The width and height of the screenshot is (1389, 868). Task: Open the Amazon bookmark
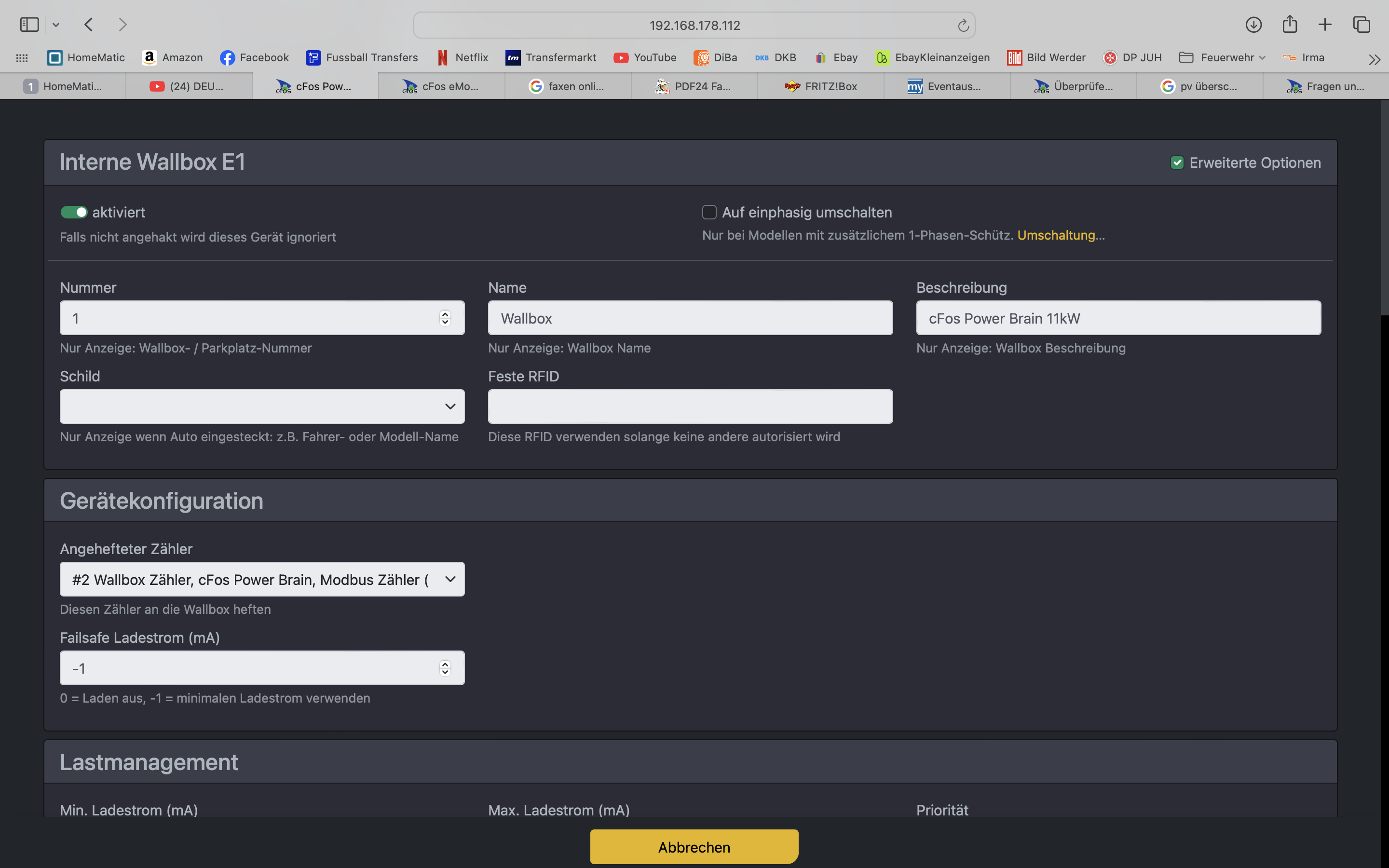pos(173,57)
